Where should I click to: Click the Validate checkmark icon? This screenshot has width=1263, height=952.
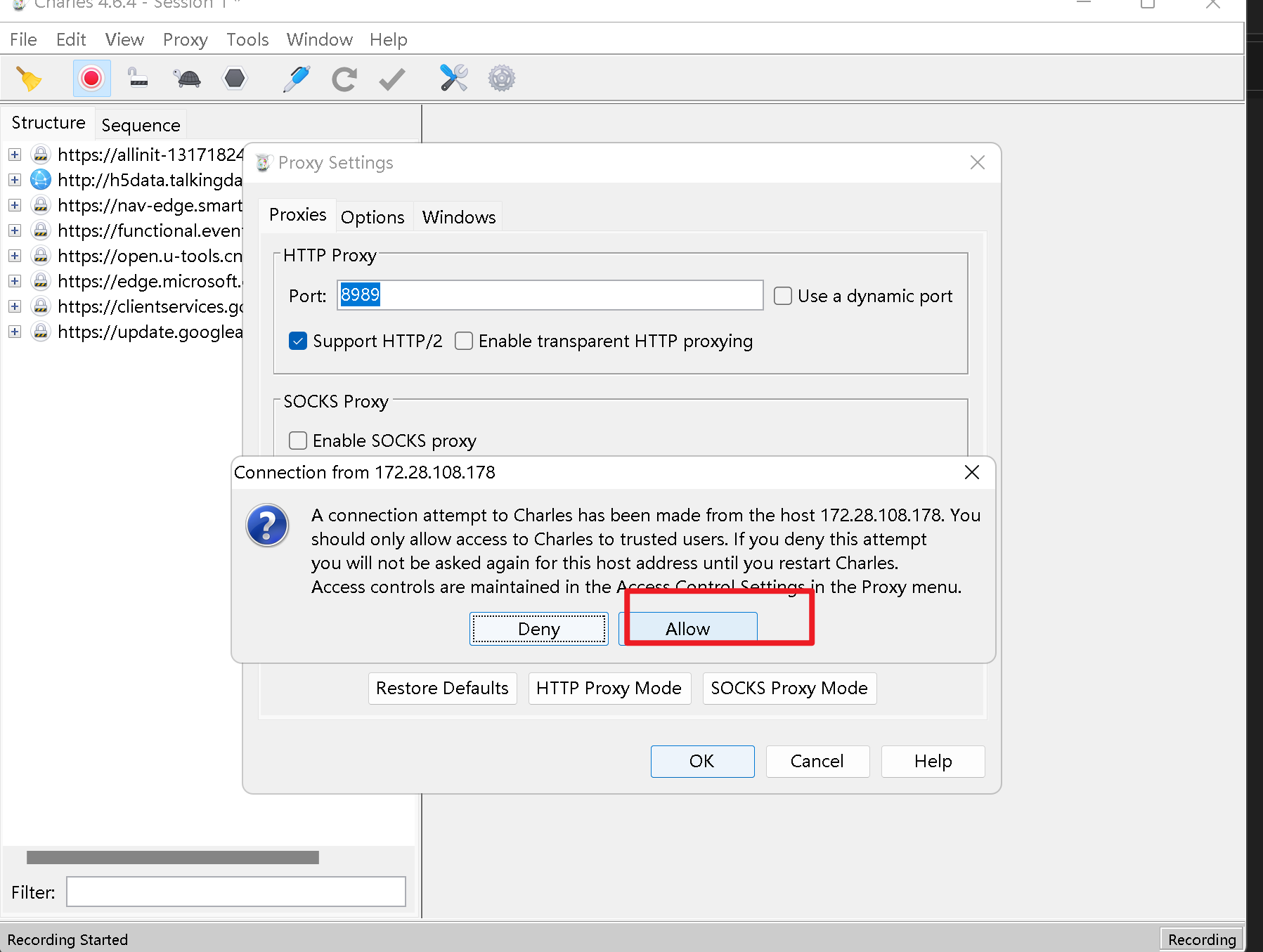point(392,79)
